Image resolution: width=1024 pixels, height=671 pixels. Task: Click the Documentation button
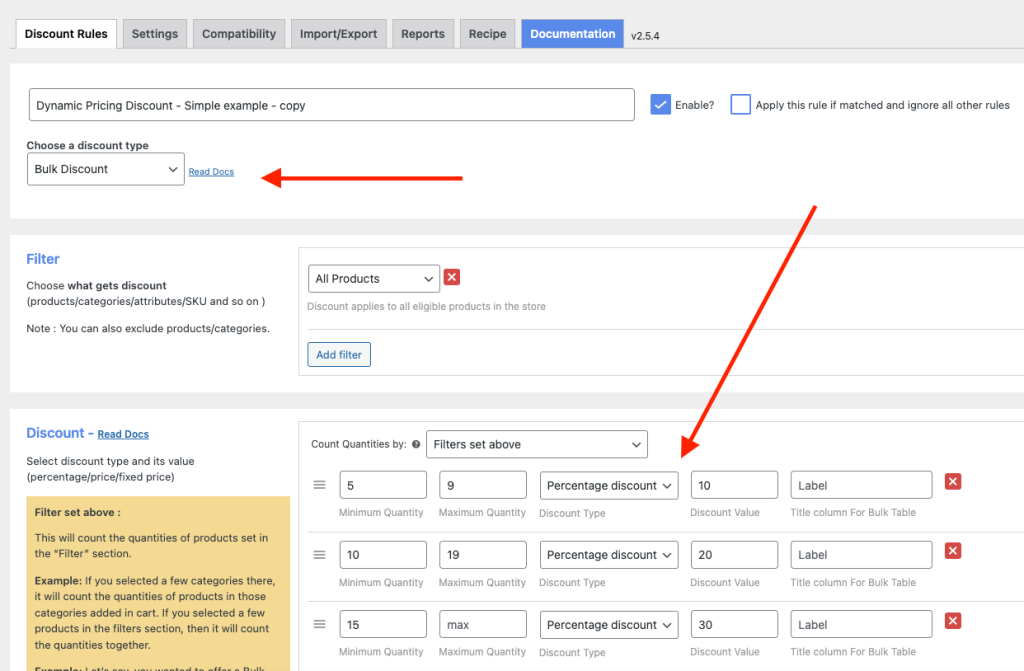[572, 34]
